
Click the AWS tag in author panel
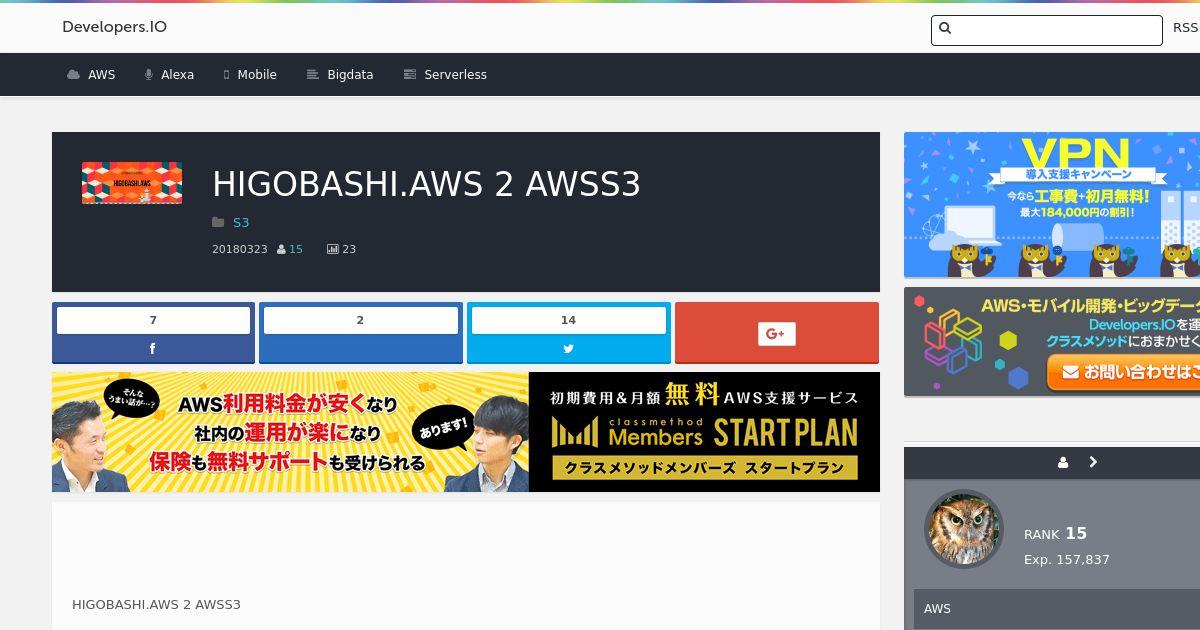pos(937,609)
